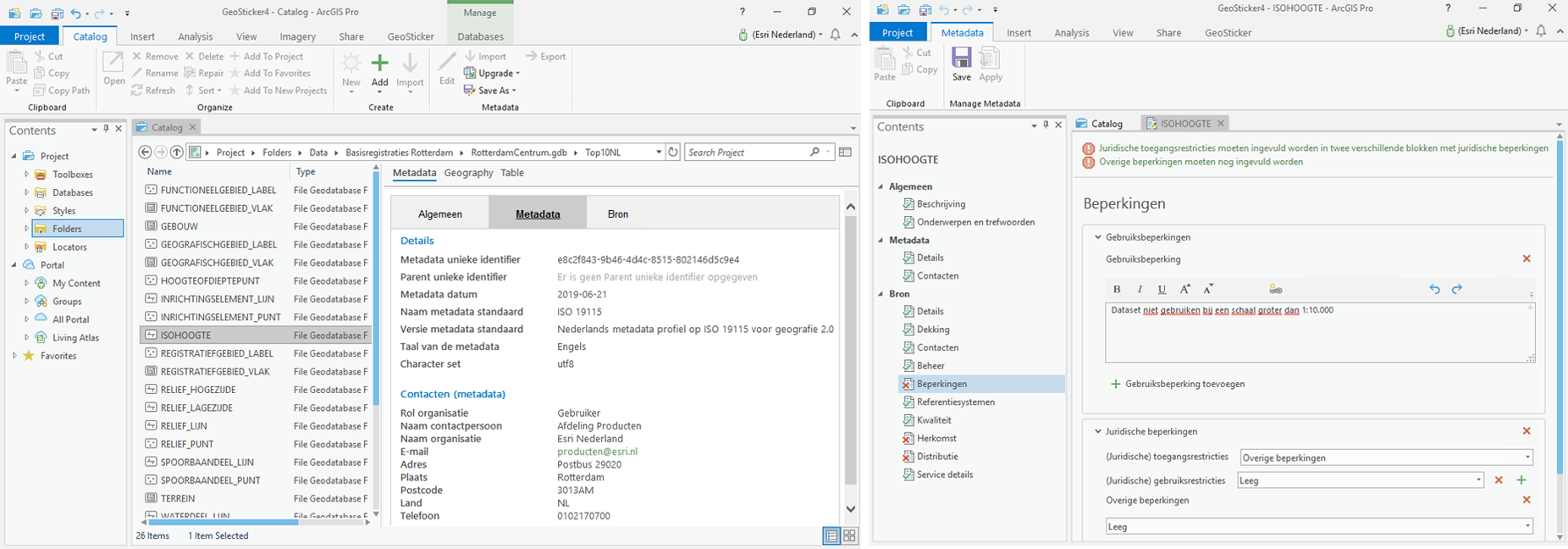Collapse the Bron group in metadata contents
Viewport: 1568px width, 549px height.
(x=881, y=294)
